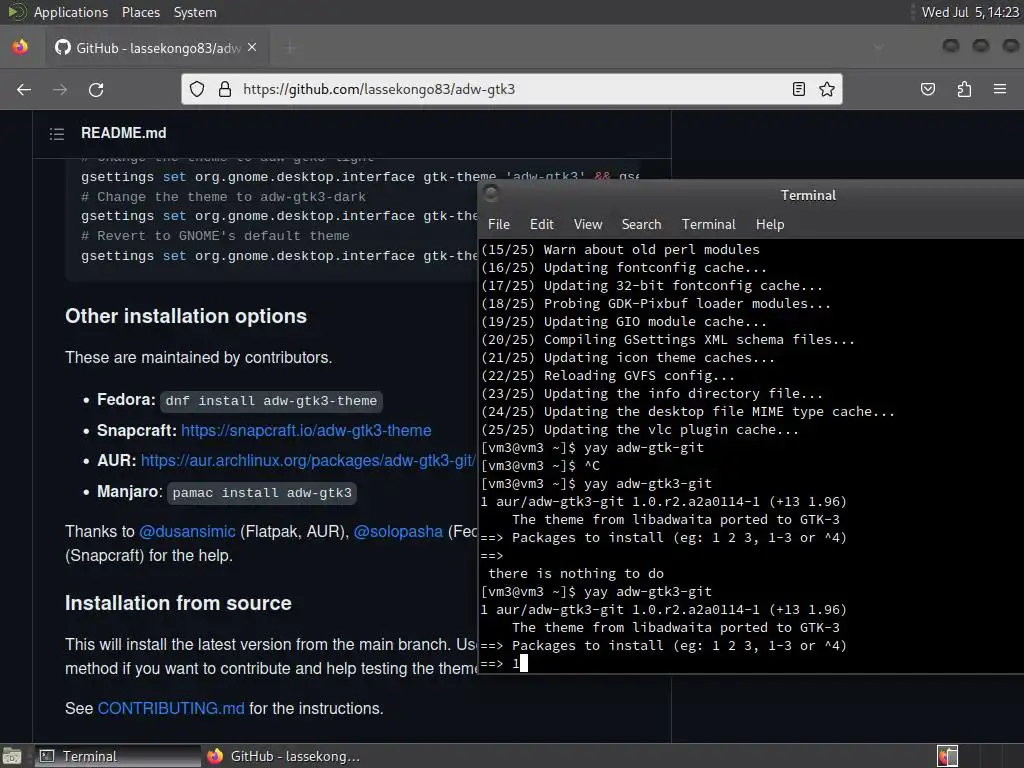Click the '(15/25) Warn about old perl modules' line
Screen dimensions: 1024x768
(x=620, y=249)
